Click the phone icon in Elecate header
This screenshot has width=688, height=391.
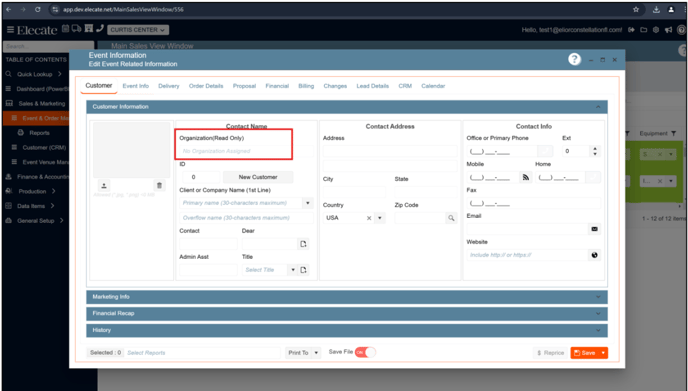100,29
